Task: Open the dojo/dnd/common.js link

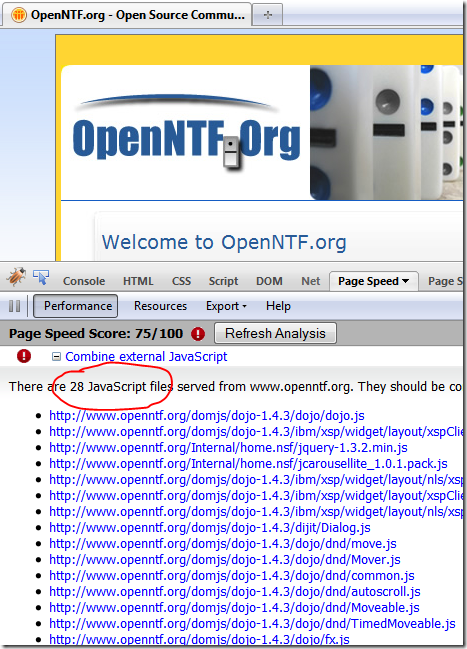Action: click(x=232, y=575)
